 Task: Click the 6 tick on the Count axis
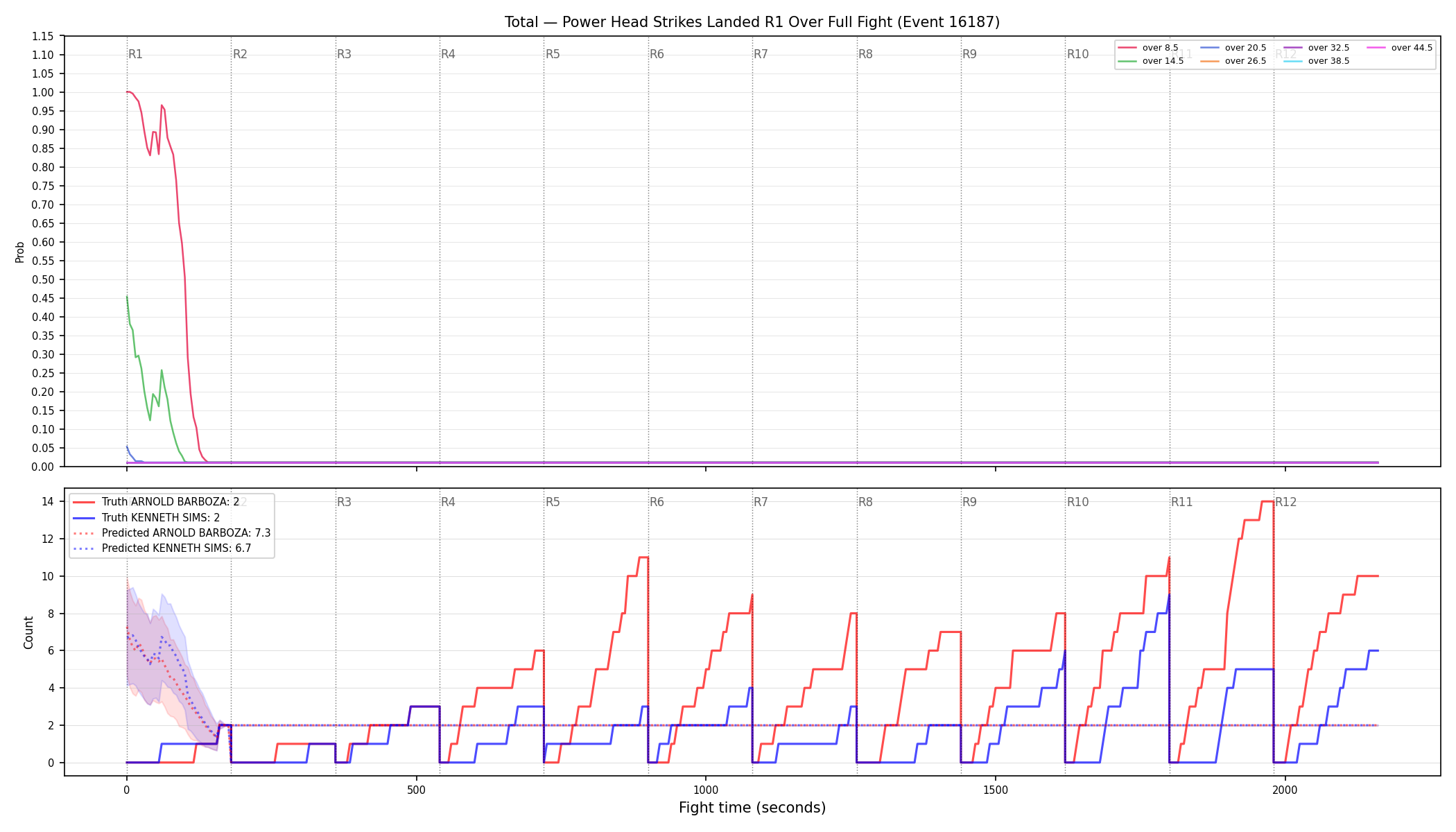click(51, 650)
